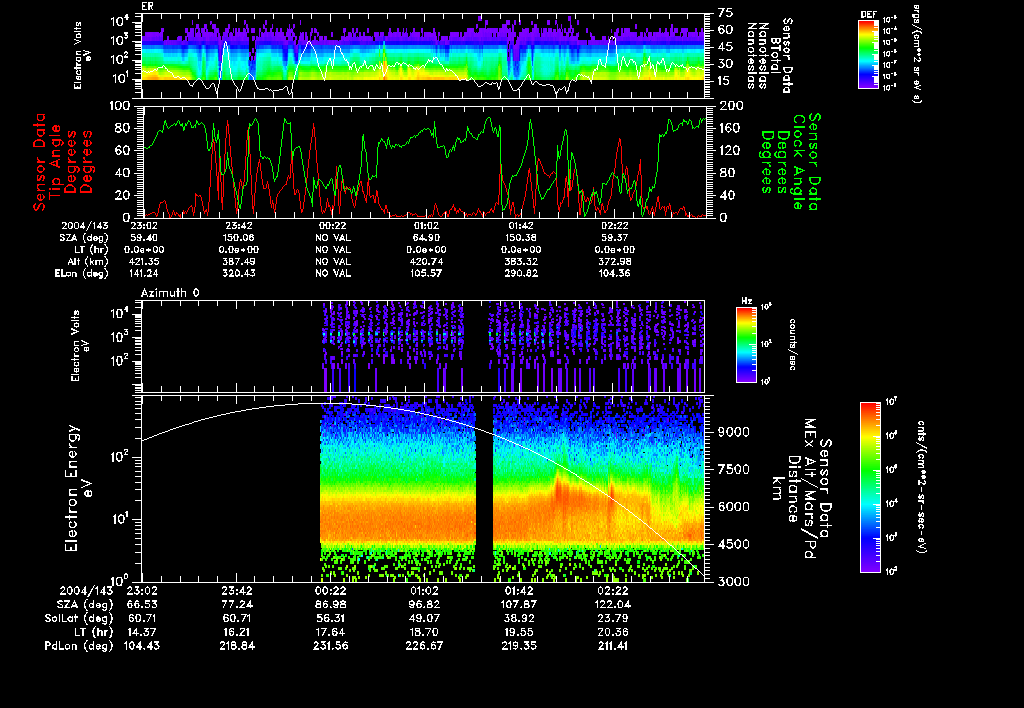Click 01:02 tick under the tip angle plot
Viewport: 1024px width, 708px height.
pos(425,227)
